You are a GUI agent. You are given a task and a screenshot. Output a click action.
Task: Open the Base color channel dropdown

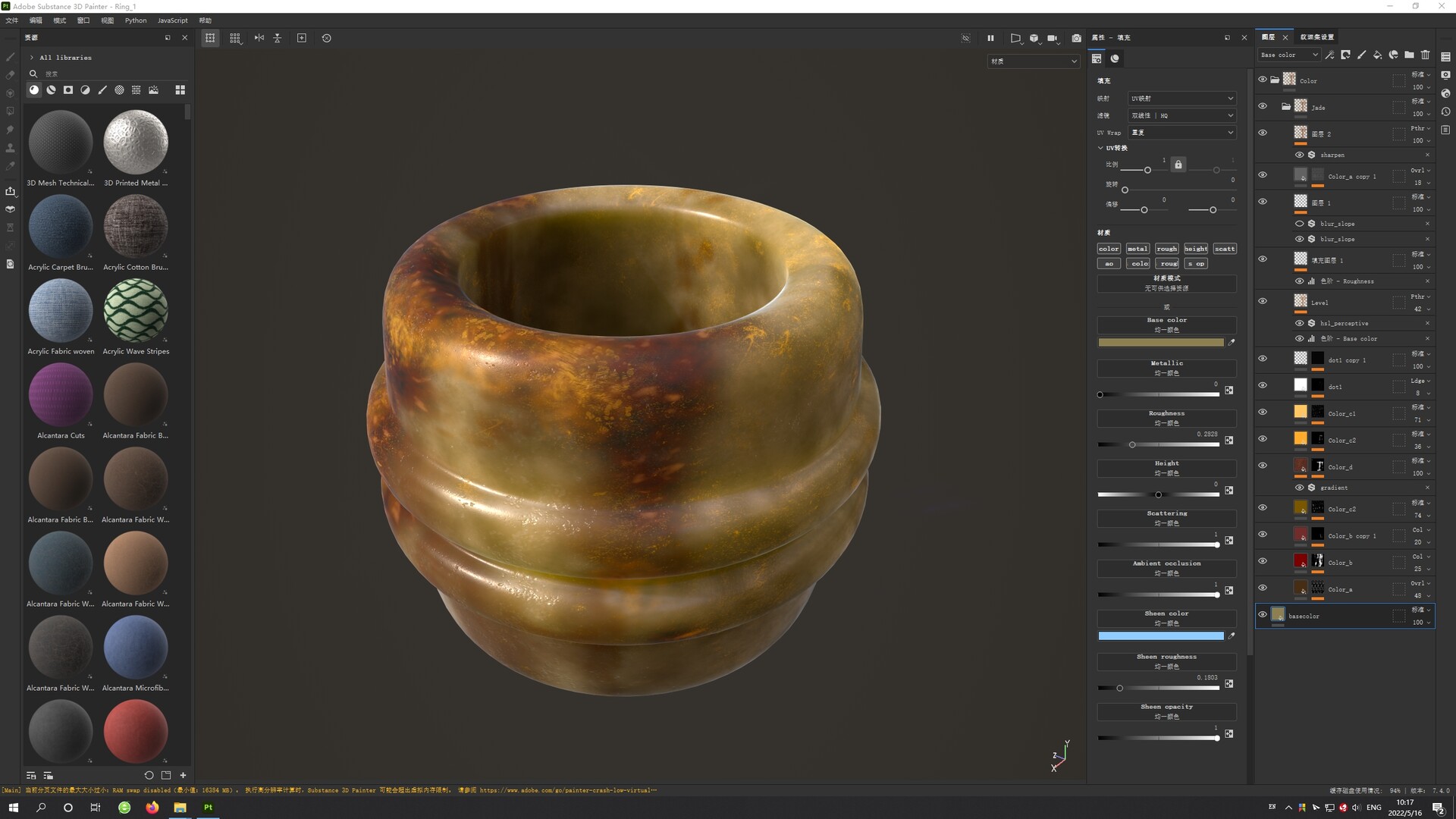pos(1288,55)
